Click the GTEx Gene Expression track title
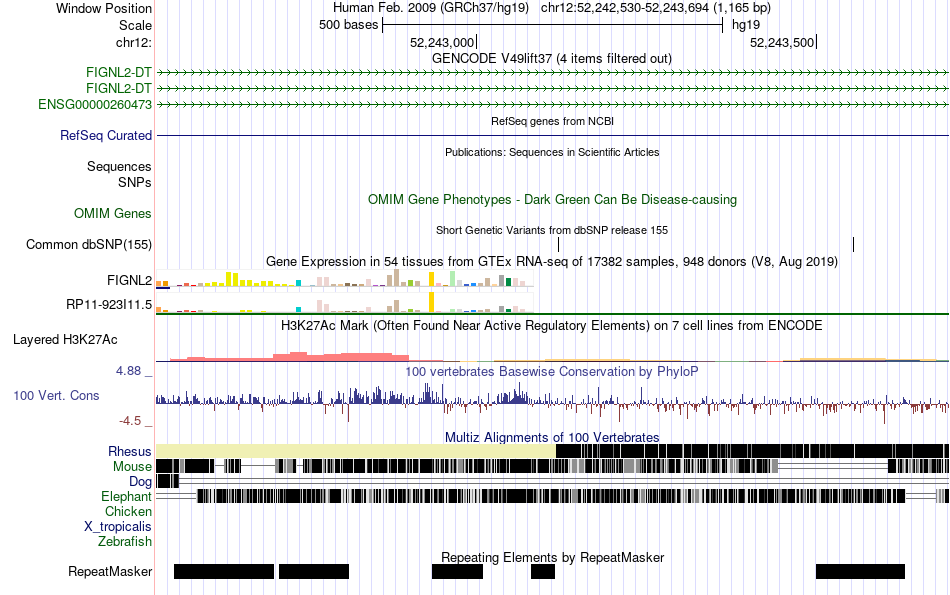Viewport: 950px width, 595px height. click(552, 262)
